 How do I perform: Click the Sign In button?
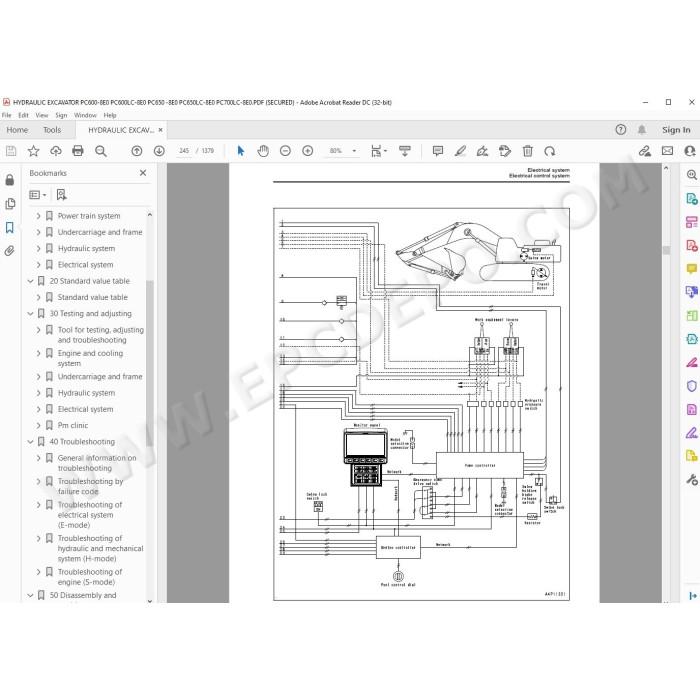click(x=676, y=130)
